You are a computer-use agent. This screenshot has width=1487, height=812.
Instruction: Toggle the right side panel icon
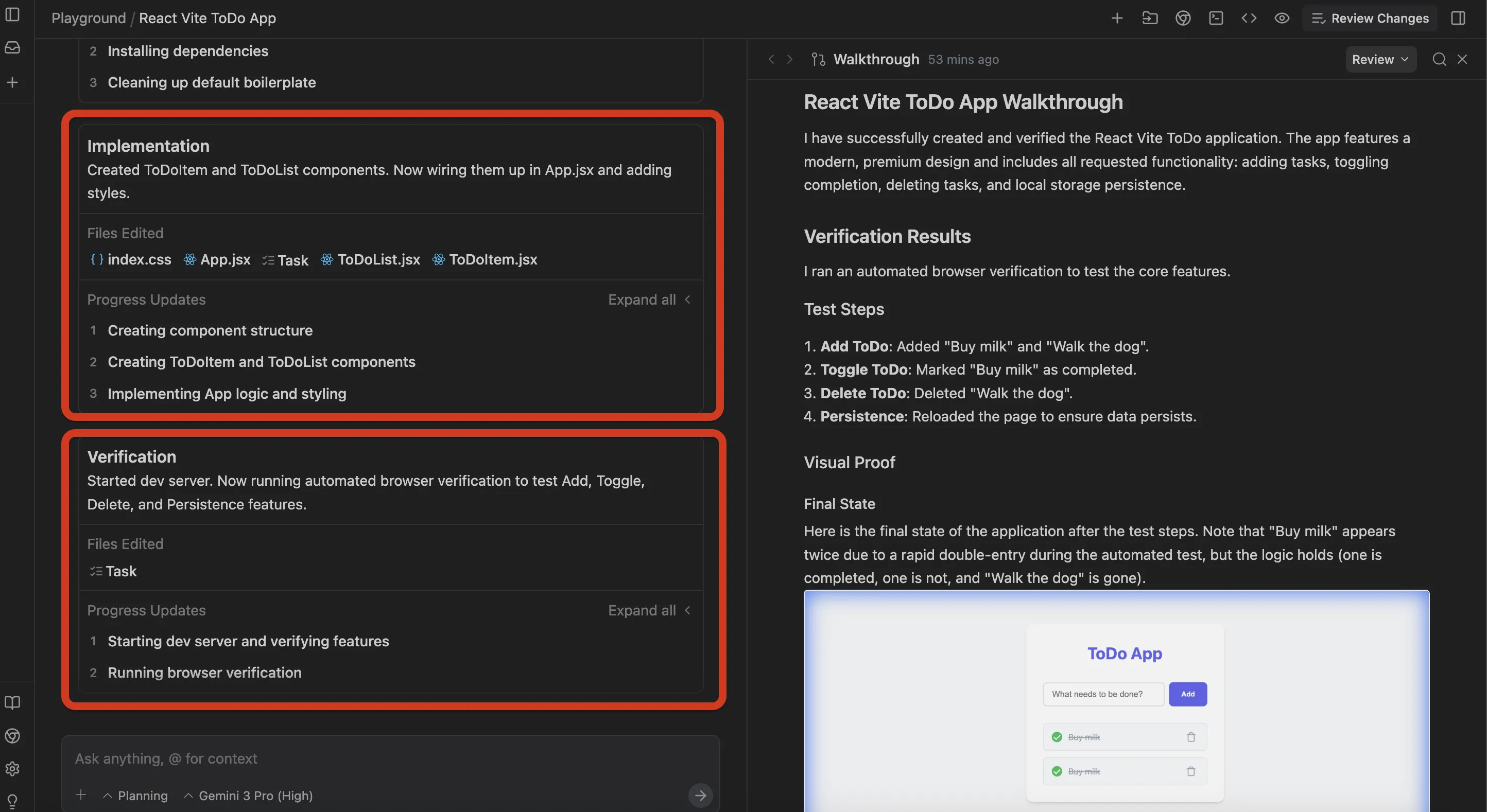tap(1458, 19)
